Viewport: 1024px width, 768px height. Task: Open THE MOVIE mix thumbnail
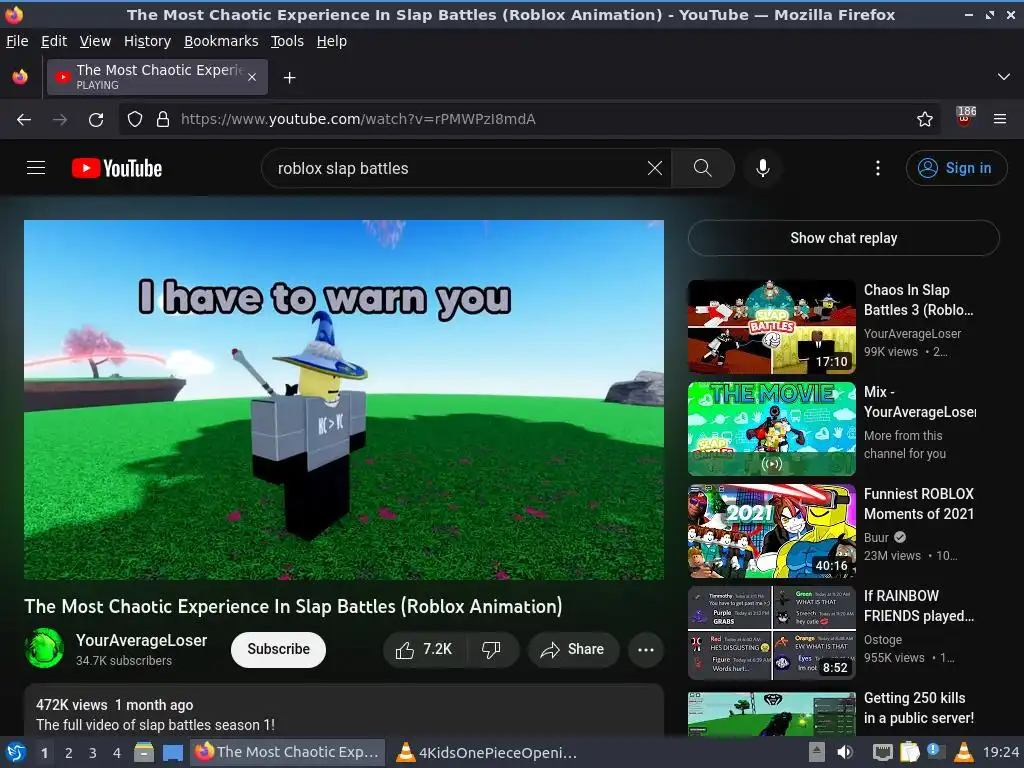771,428
